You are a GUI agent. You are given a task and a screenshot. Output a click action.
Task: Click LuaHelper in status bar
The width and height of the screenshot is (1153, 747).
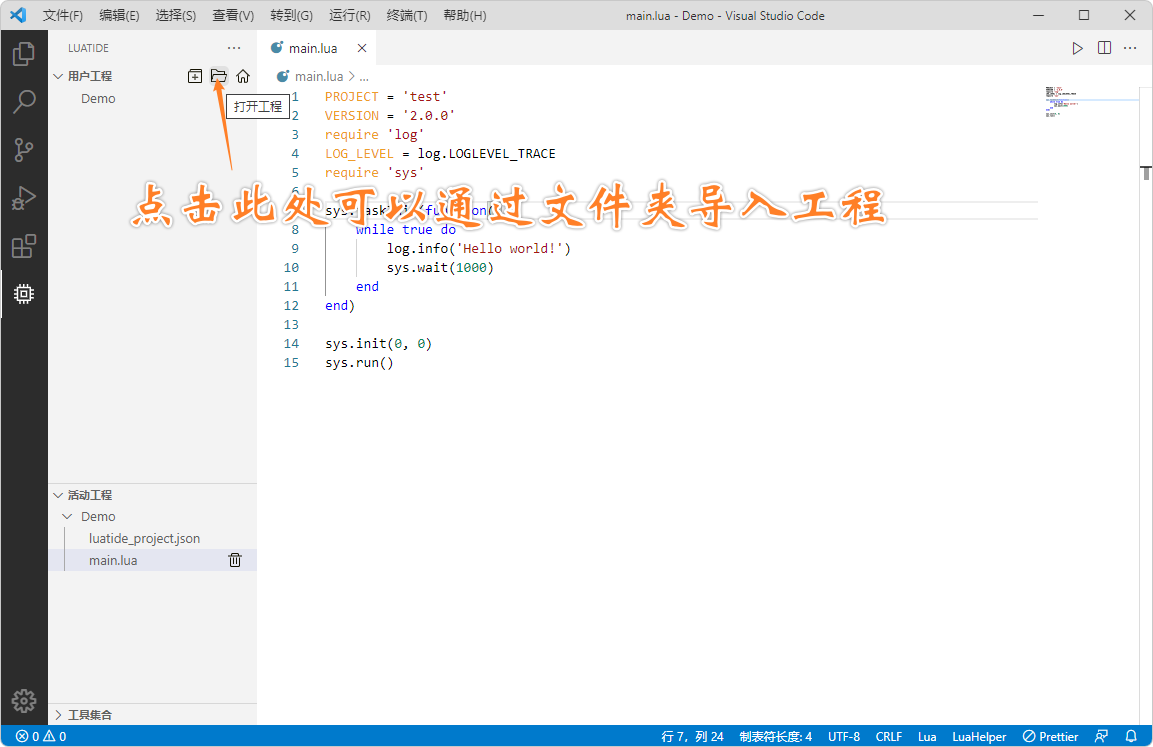click(x=979, y=736)
